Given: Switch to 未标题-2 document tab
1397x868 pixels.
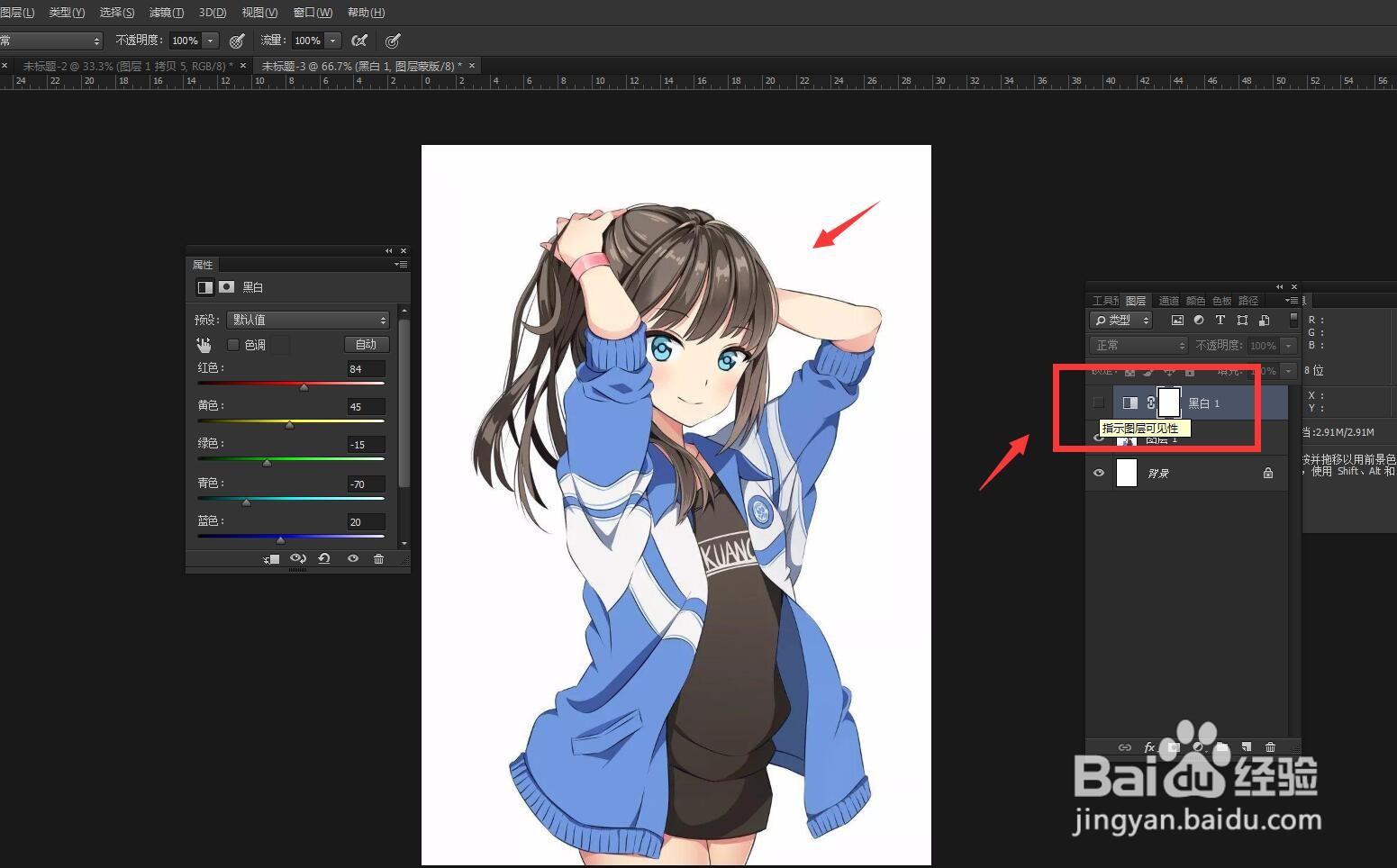Looking at the screenshot, I should tap(127, 66).
